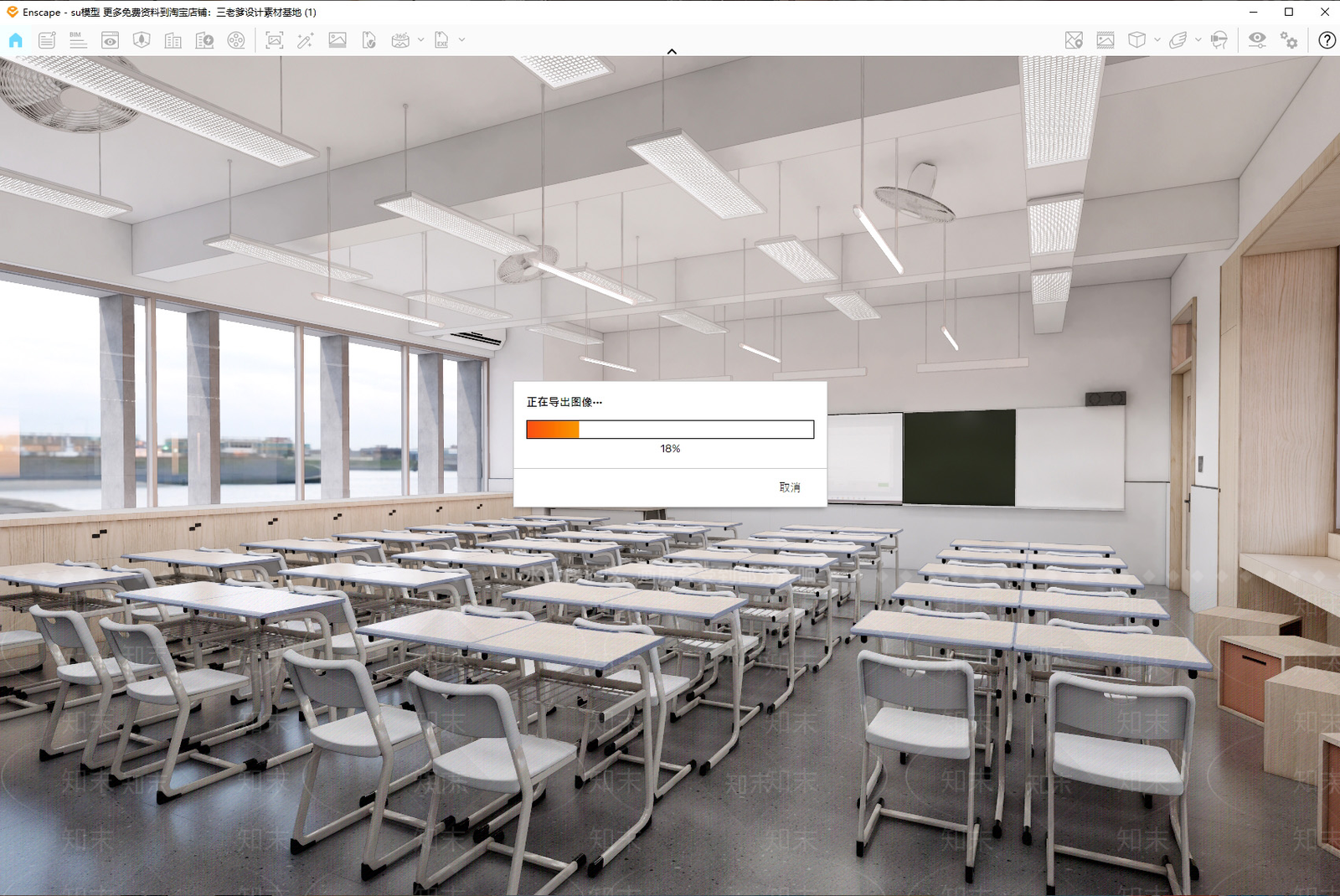Open the building energy lightning icon
The image size is (1340, 896).
pos(204,40)
